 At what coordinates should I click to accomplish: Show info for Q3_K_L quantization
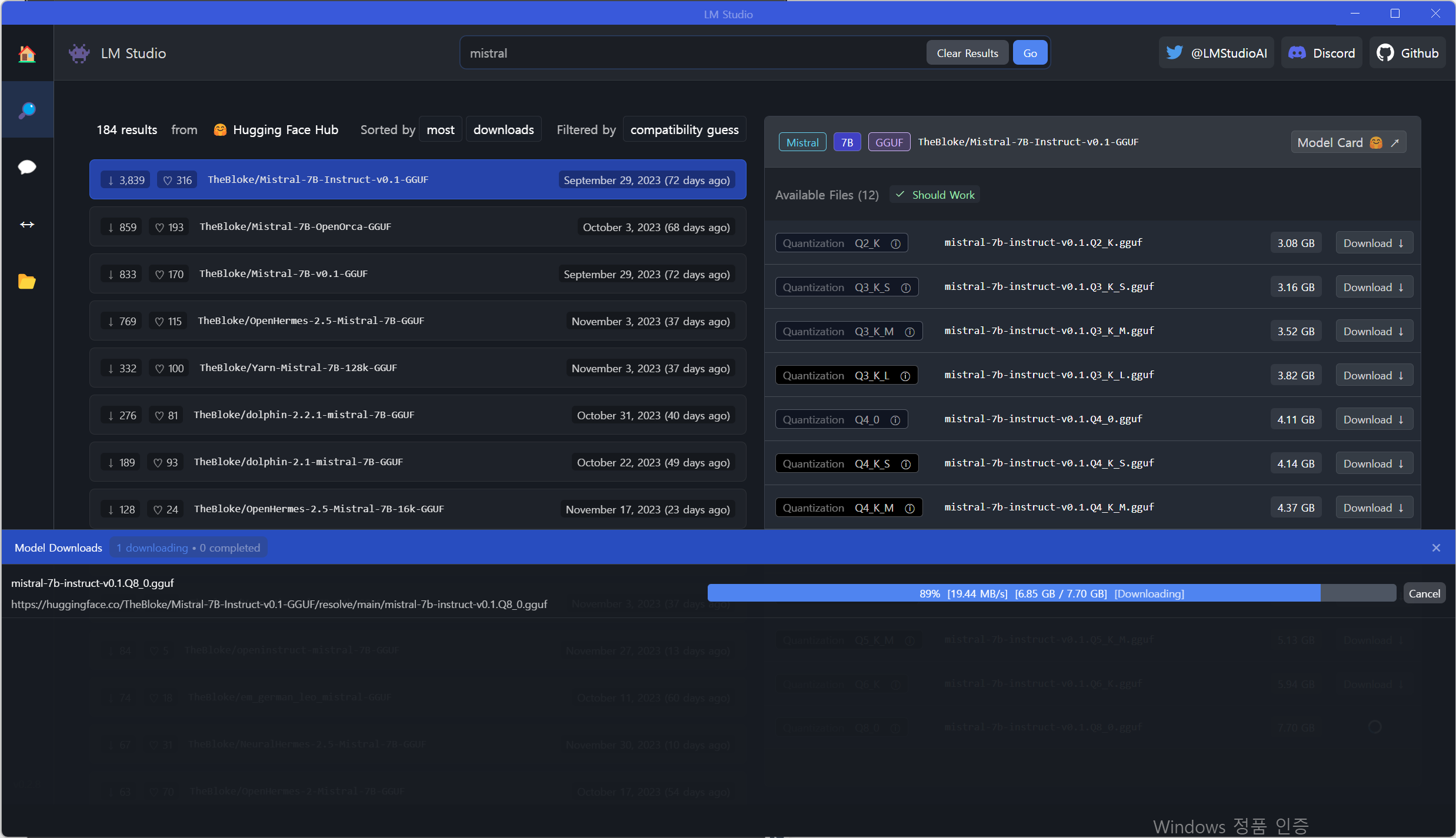pos(905,376)
